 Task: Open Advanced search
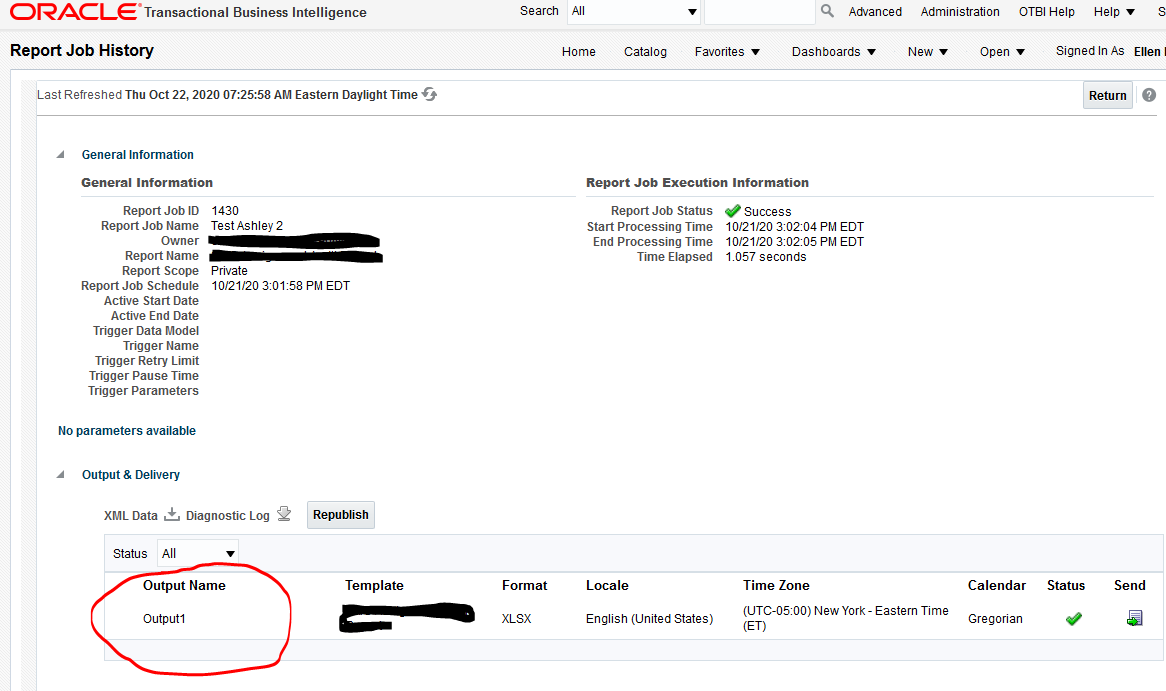pyautogui.click(x=875, y=11)
